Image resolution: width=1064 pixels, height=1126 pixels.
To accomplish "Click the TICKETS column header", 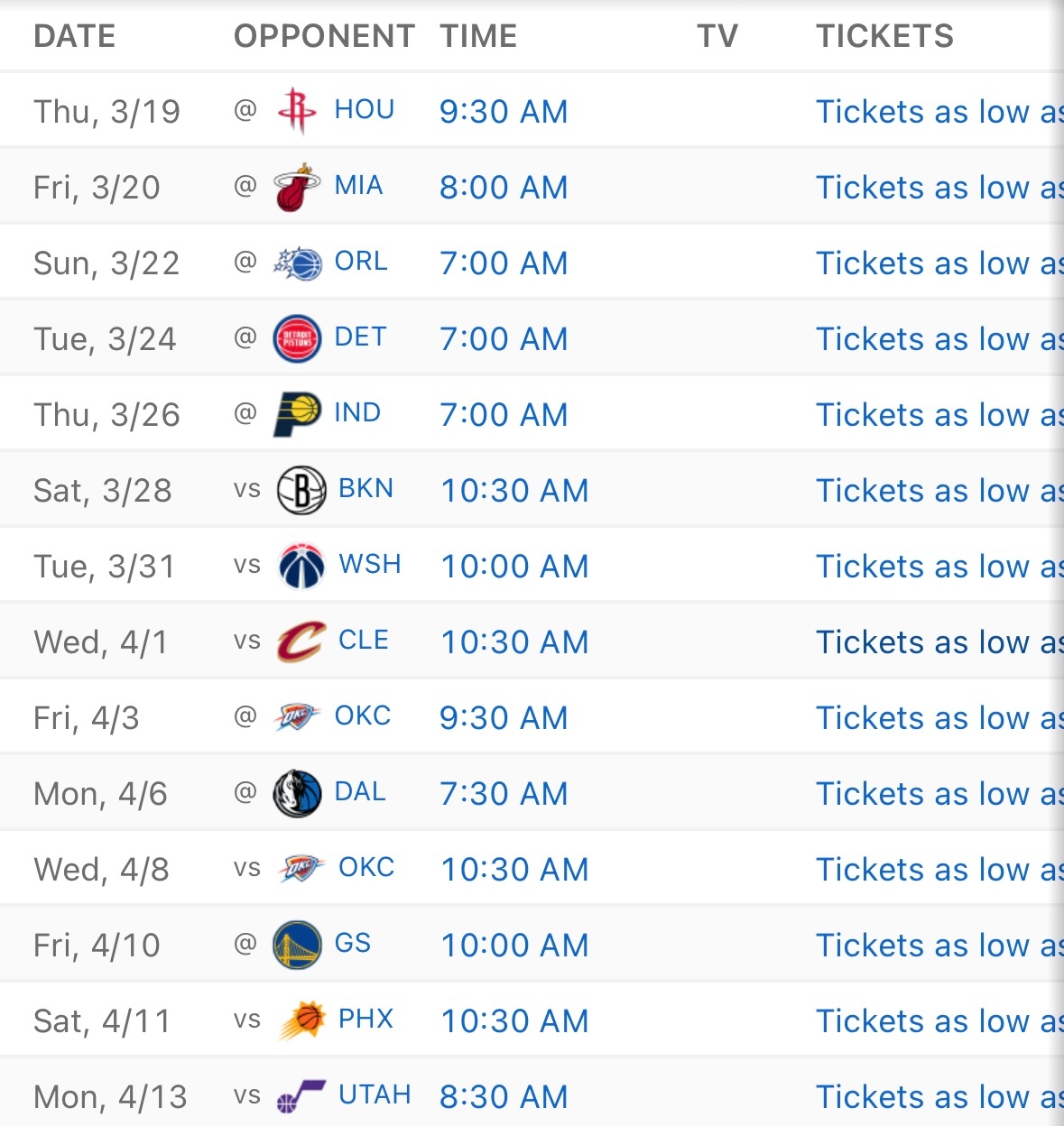I will (x=884, y=36).
